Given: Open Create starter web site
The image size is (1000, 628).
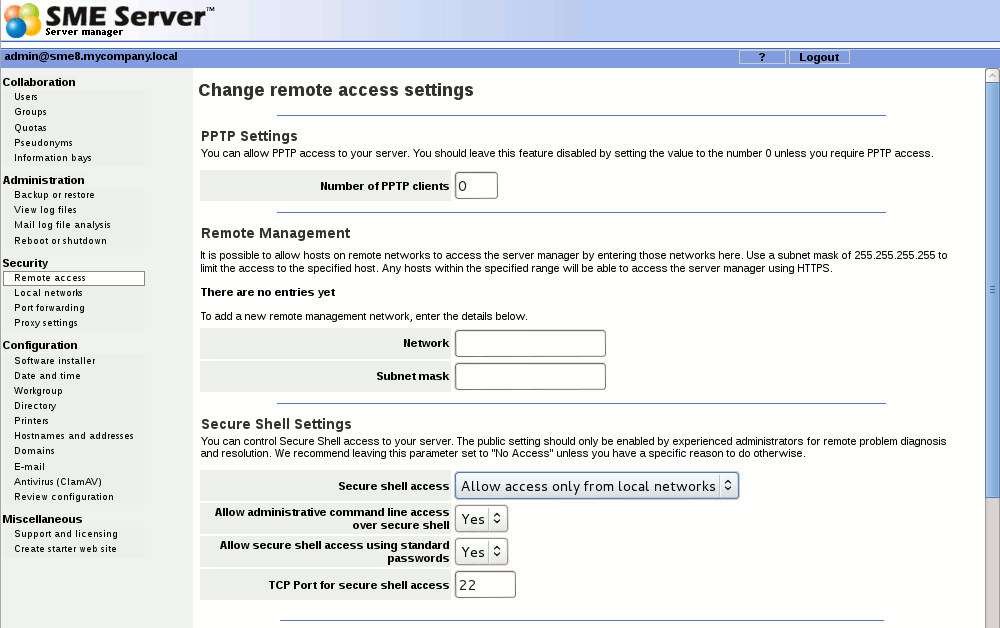Looking at the screenshot, I should (x=65, y=549).
